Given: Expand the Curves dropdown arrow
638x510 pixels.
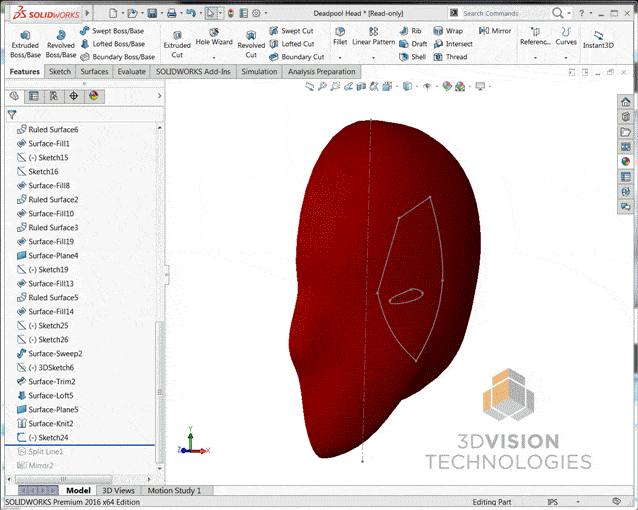Looking at the screenshot, I should click(566, 58).
